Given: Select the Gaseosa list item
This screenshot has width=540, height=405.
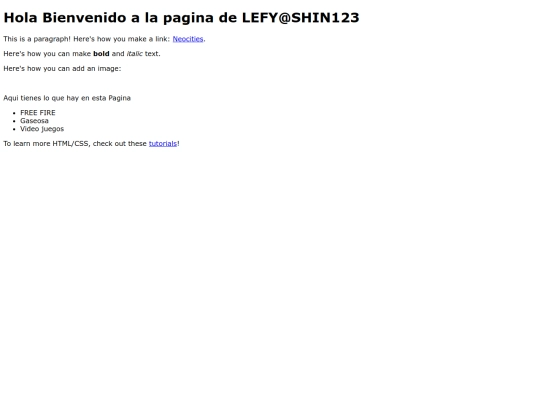Looking at the screenshot, I should pyautogui.click(x=34, y=121).
